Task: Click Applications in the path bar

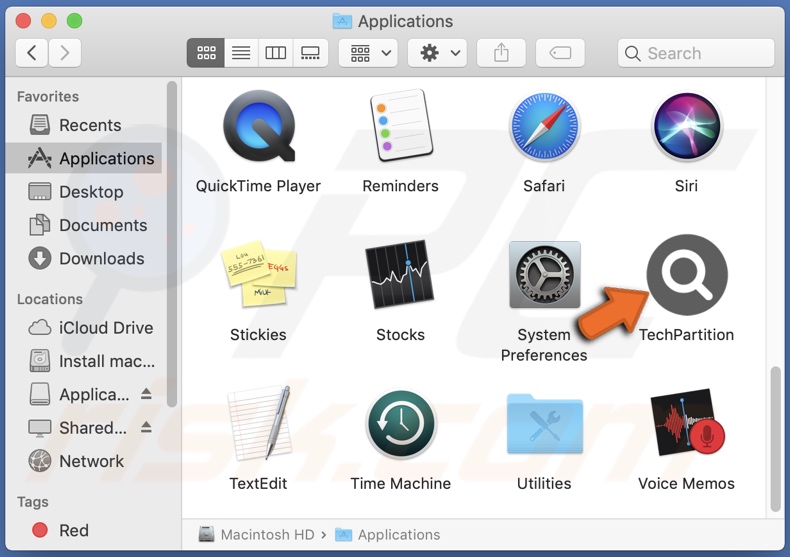Action: [387, 534]
